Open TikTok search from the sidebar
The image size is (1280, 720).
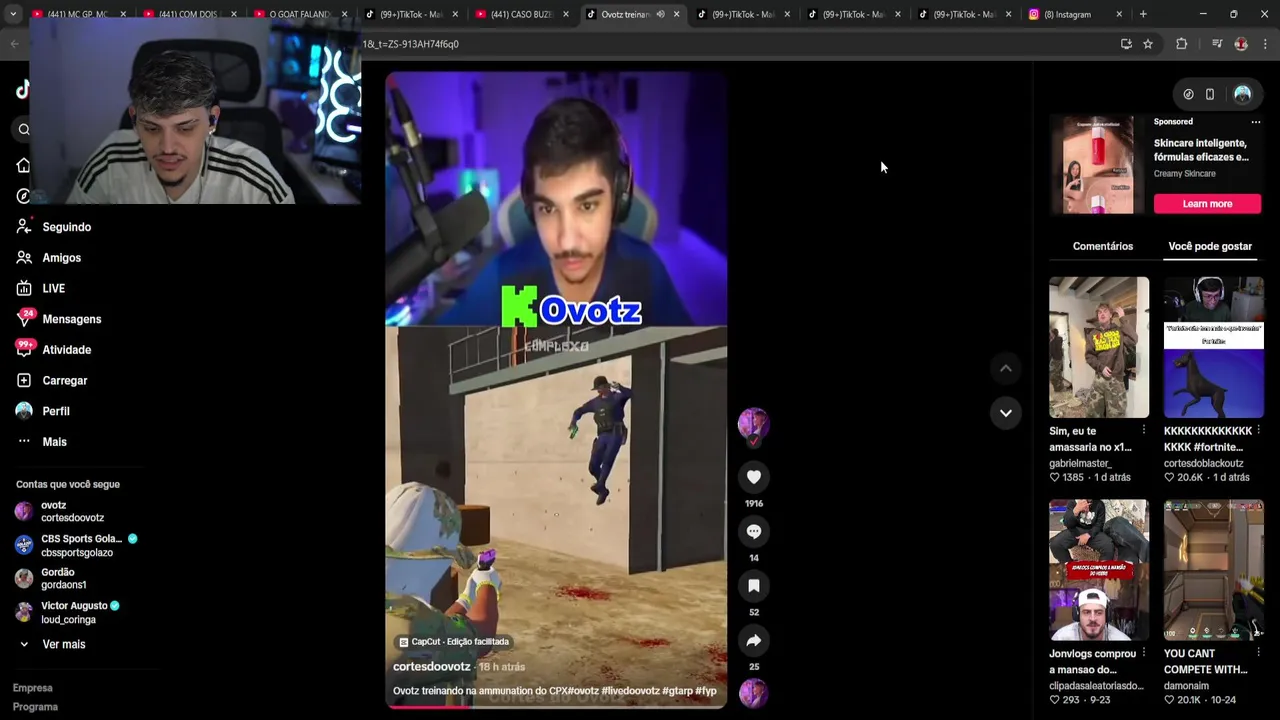[24, 129]
